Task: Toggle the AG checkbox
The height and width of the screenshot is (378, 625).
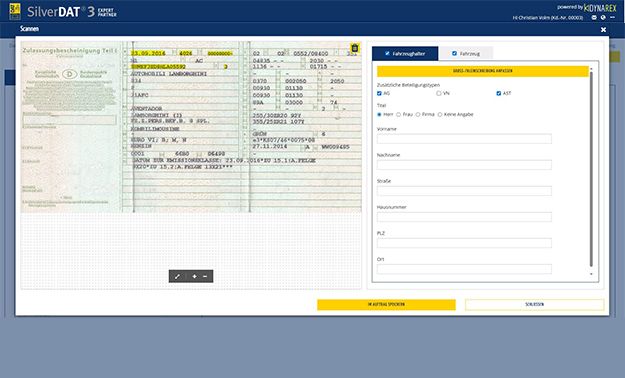Action: pyautogui.click(x=379, y=93)
